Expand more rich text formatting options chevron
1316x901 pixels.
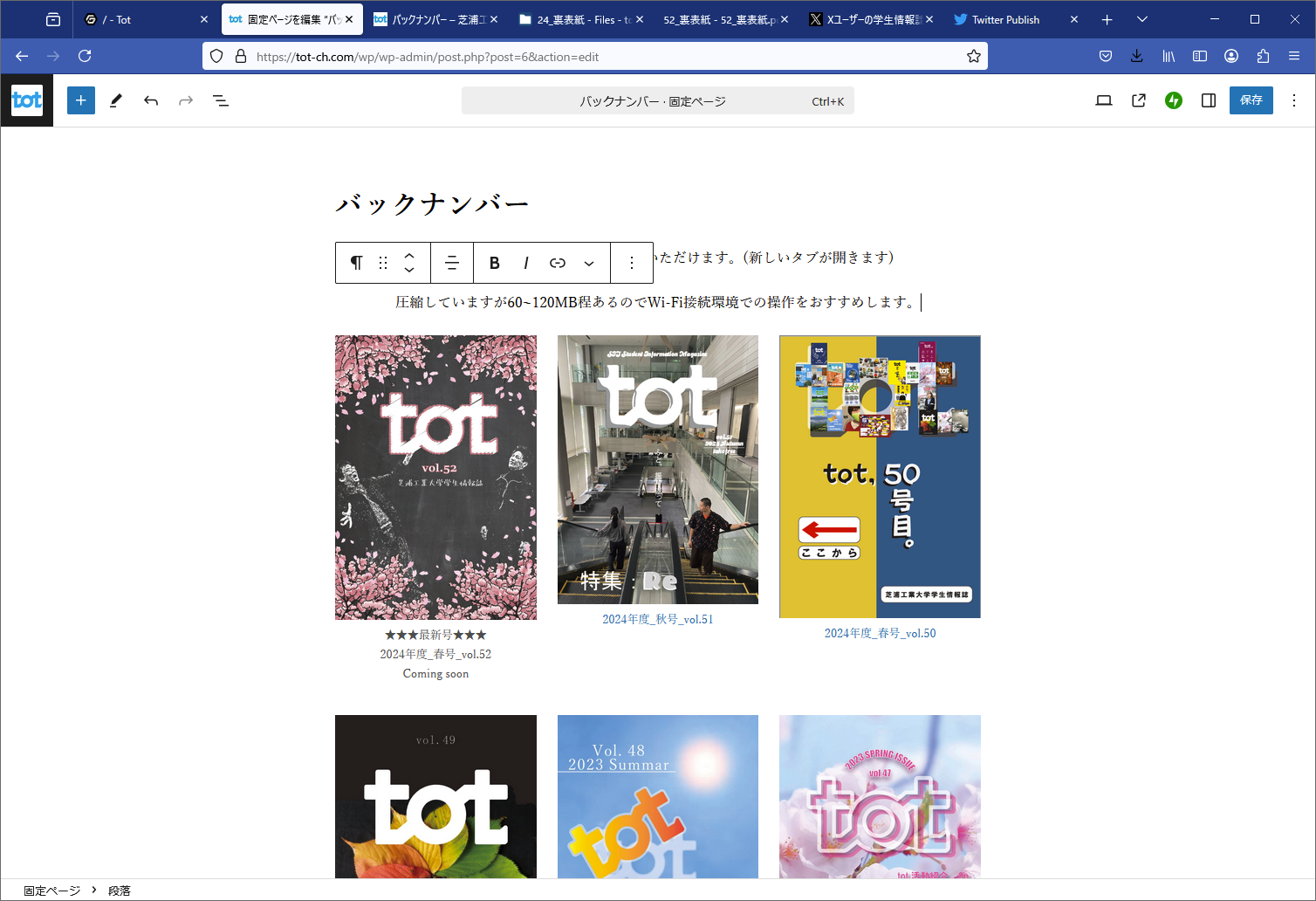coord(589,262)
